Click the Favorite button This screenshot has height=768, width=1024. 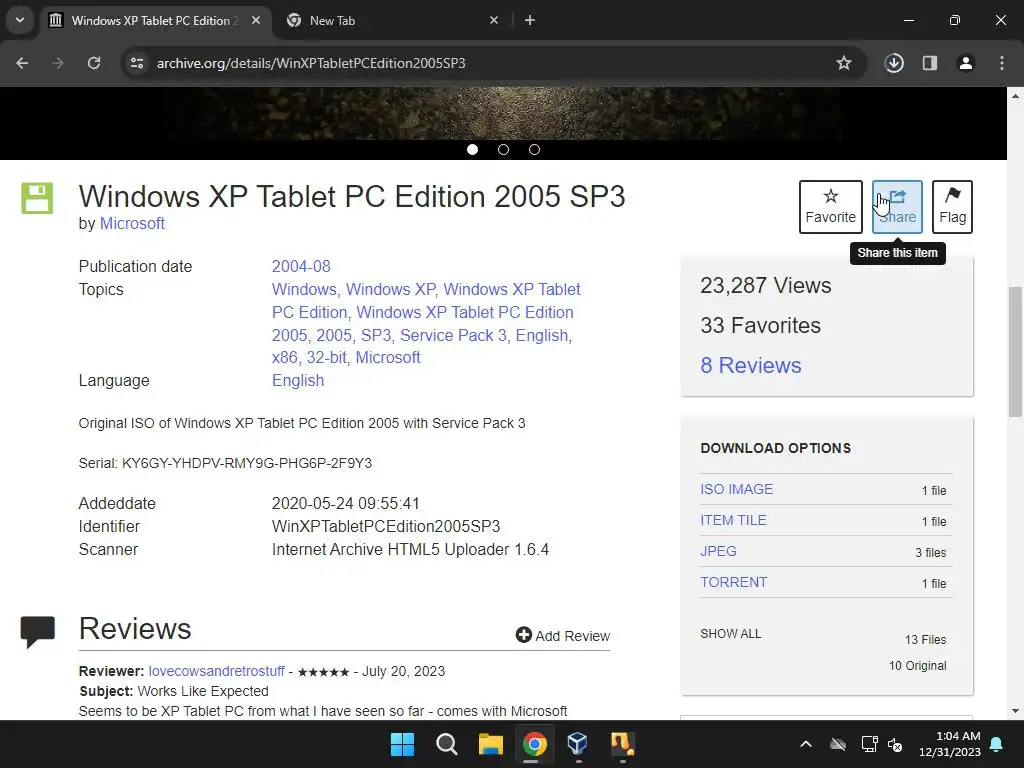[x=831, y=207]
